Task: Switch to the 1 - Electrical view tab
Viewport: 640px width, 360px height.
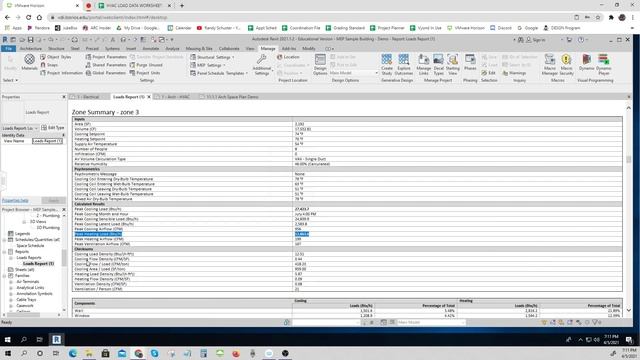Action: (x=88, y=97)
